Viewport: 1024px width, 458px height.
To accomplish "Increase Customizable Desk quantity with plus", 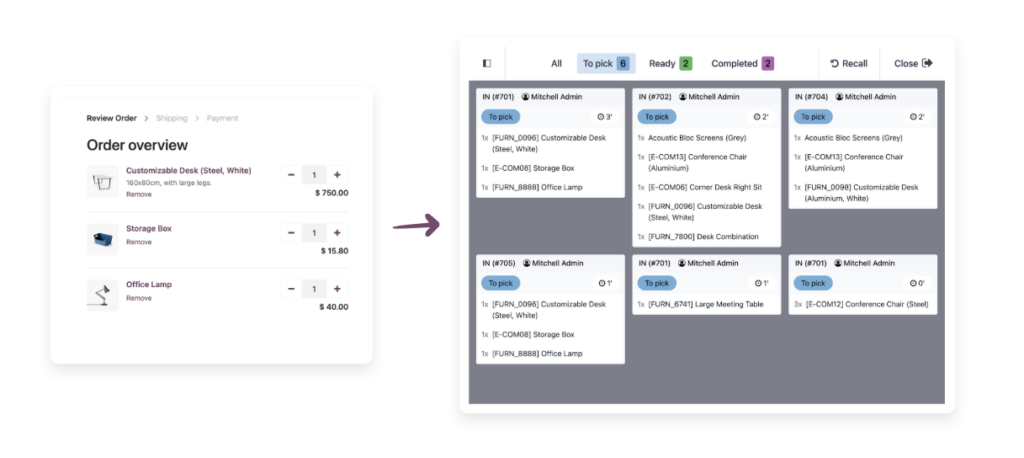I will (337, 176).
